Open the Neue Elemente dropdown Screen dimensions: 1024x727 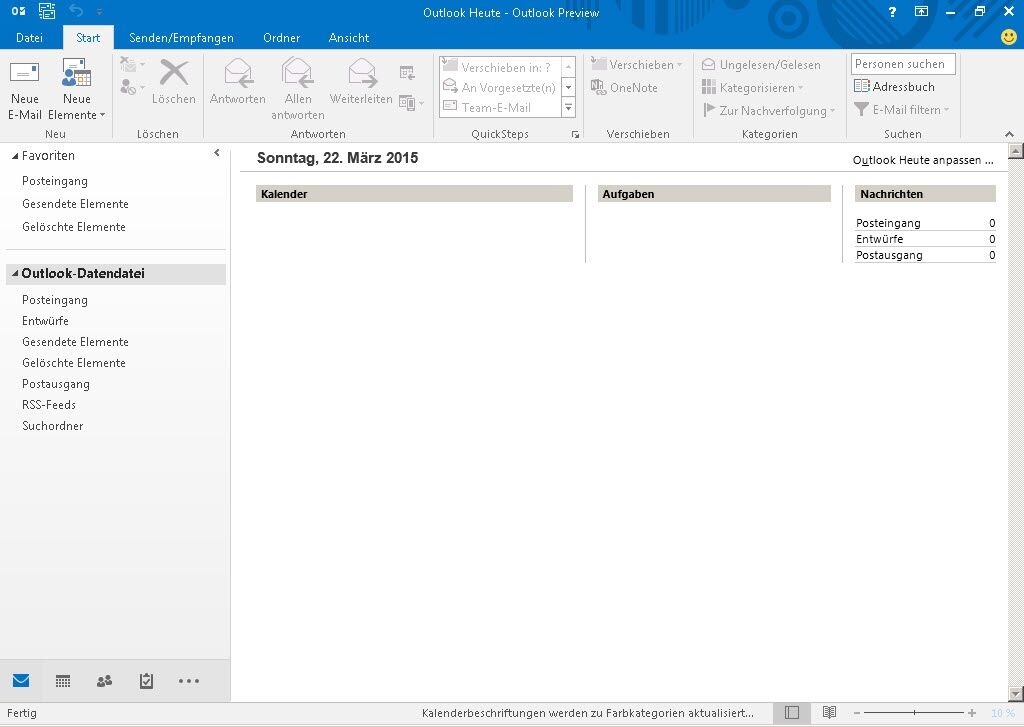(77, 106)
